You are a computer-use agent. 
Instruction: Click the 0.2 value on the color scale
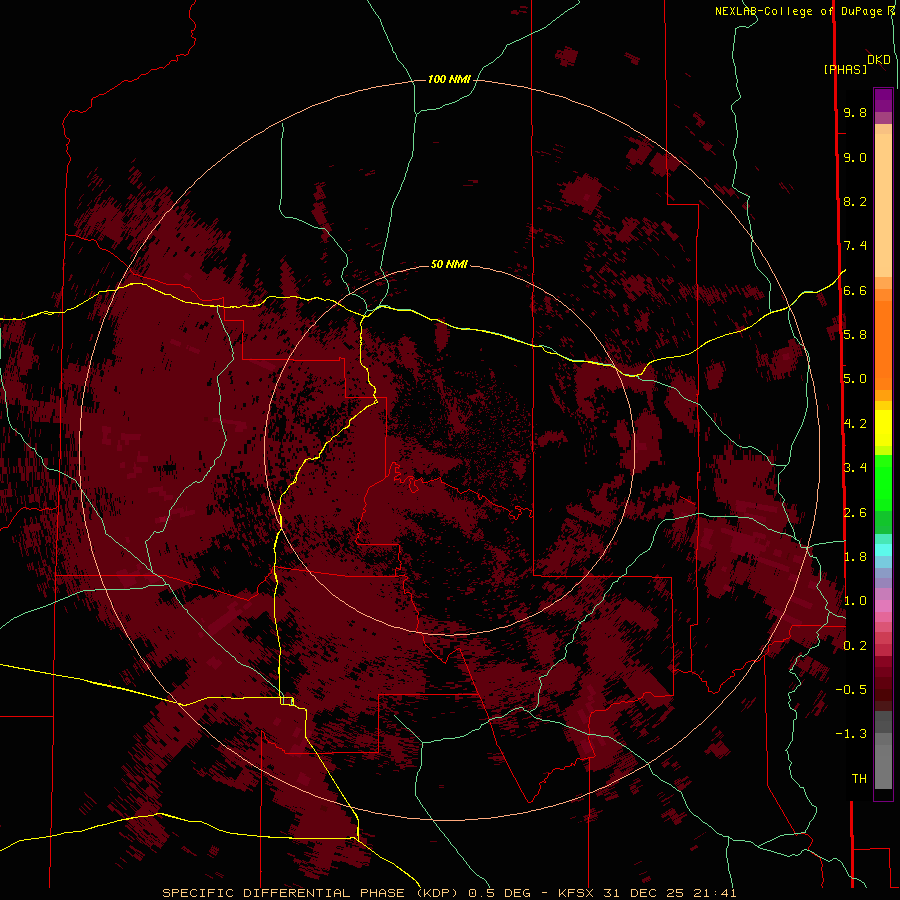(855, 645)
